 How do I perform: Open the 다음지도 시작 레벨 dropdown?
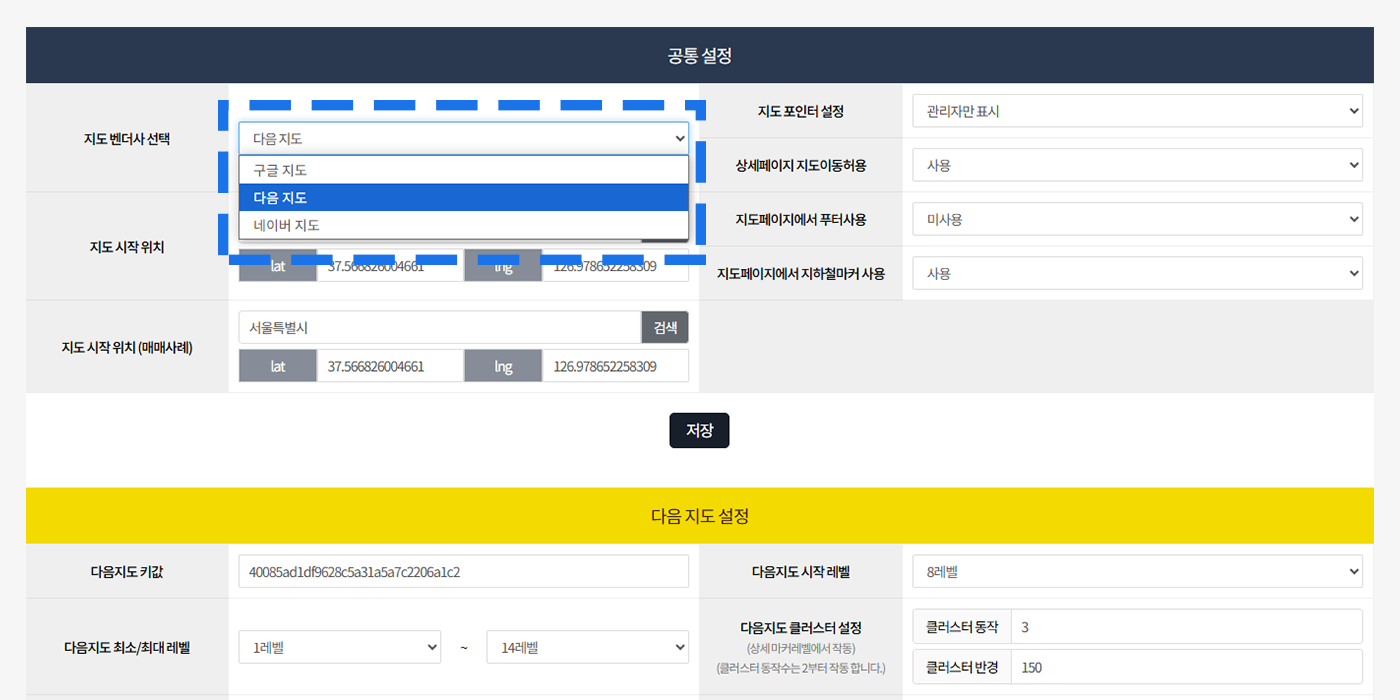point(1137,572)
